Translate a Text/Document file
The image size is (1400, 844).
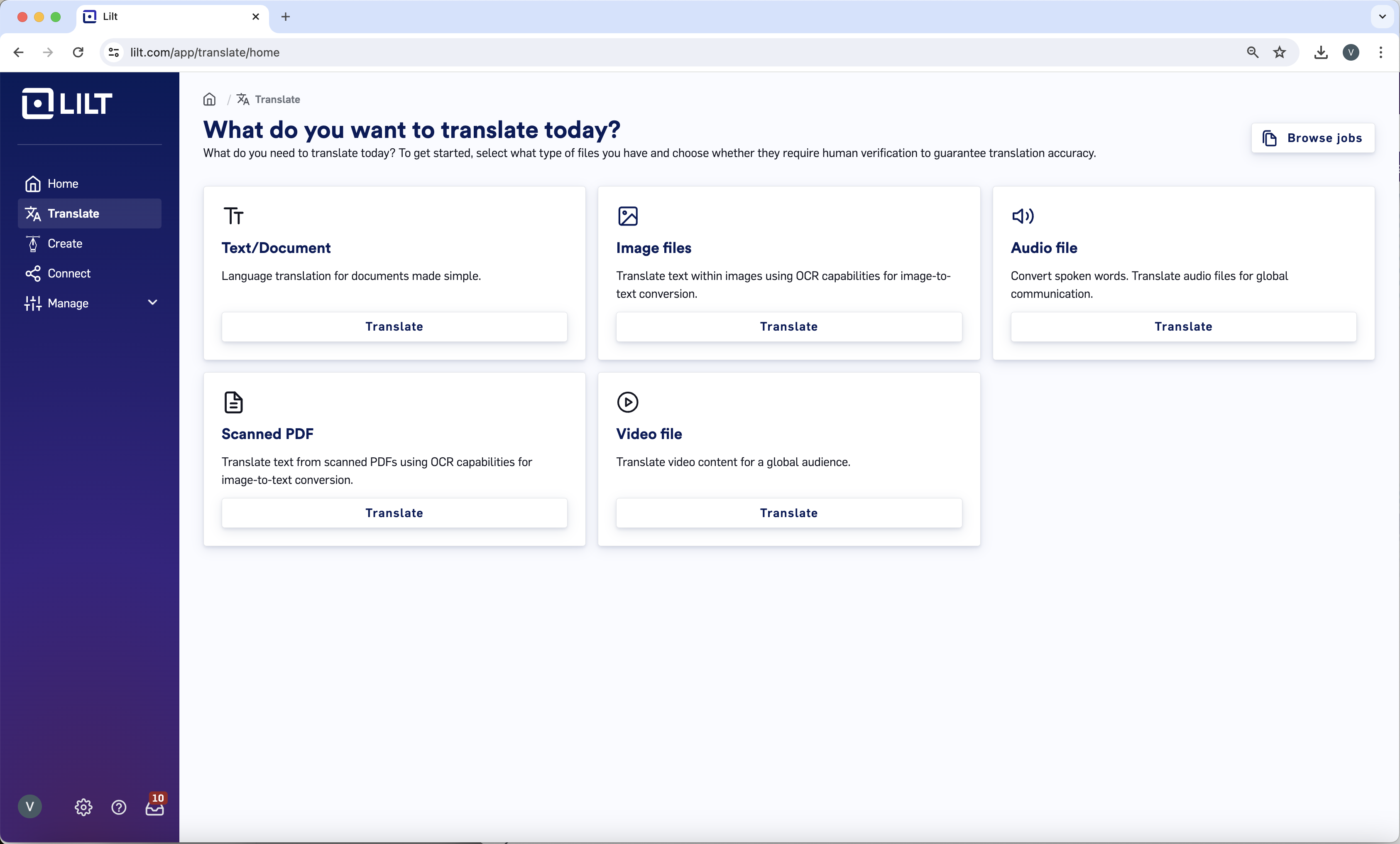[394, 327]
